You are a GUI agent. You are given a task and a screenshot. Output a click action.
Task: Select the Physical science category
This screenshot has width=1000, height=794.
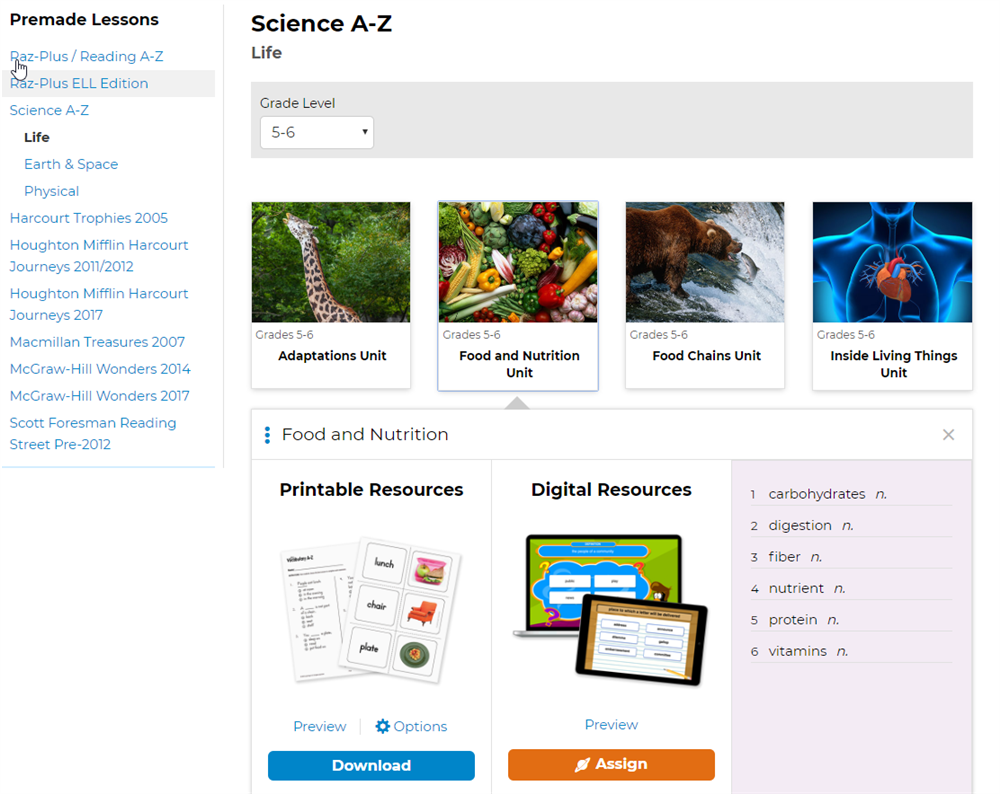52,191
